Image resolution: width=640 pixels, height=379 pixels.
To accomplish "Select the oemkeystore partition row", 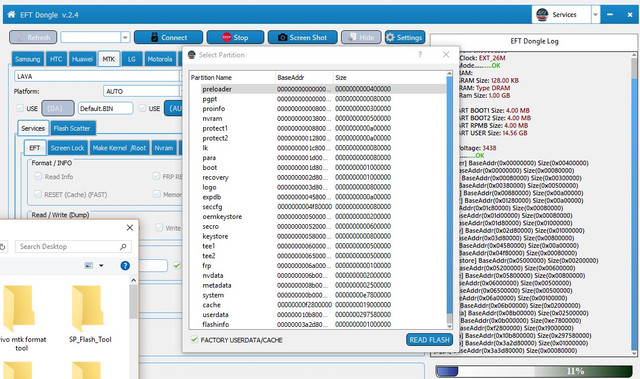I will (x=318, y=217).
